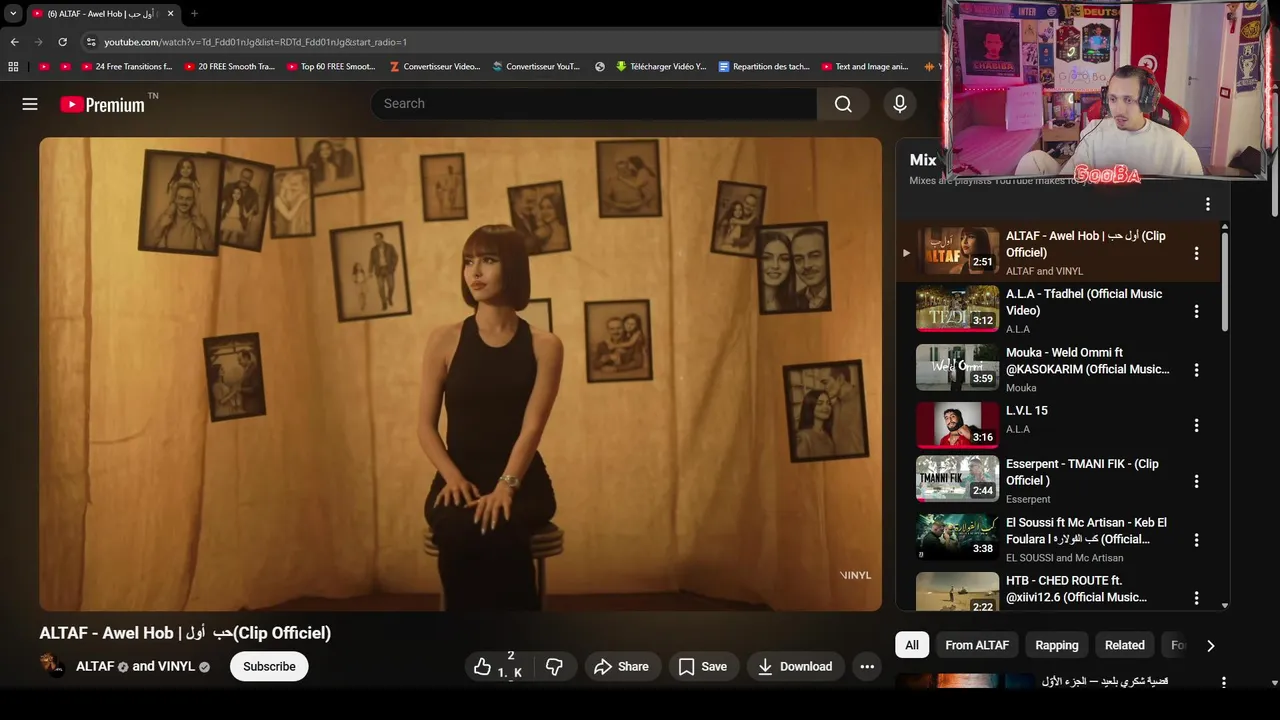Select the Rapping filter chip
This screenshot has width=1280, height=720.
pos(1057,645)
